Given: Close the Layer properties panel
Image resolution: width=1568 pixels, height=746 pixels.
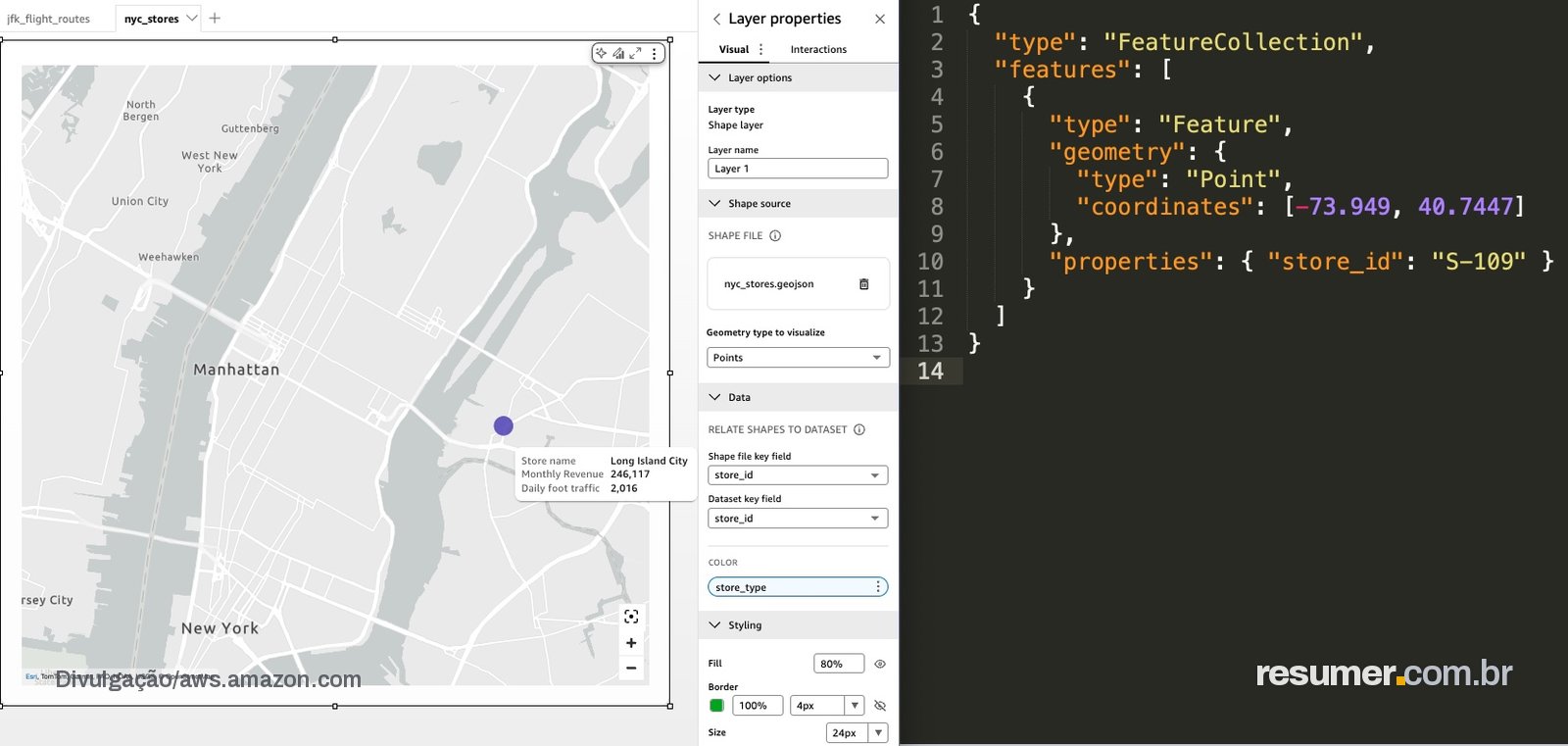Looking at the screenshot, I should [880, 19].
